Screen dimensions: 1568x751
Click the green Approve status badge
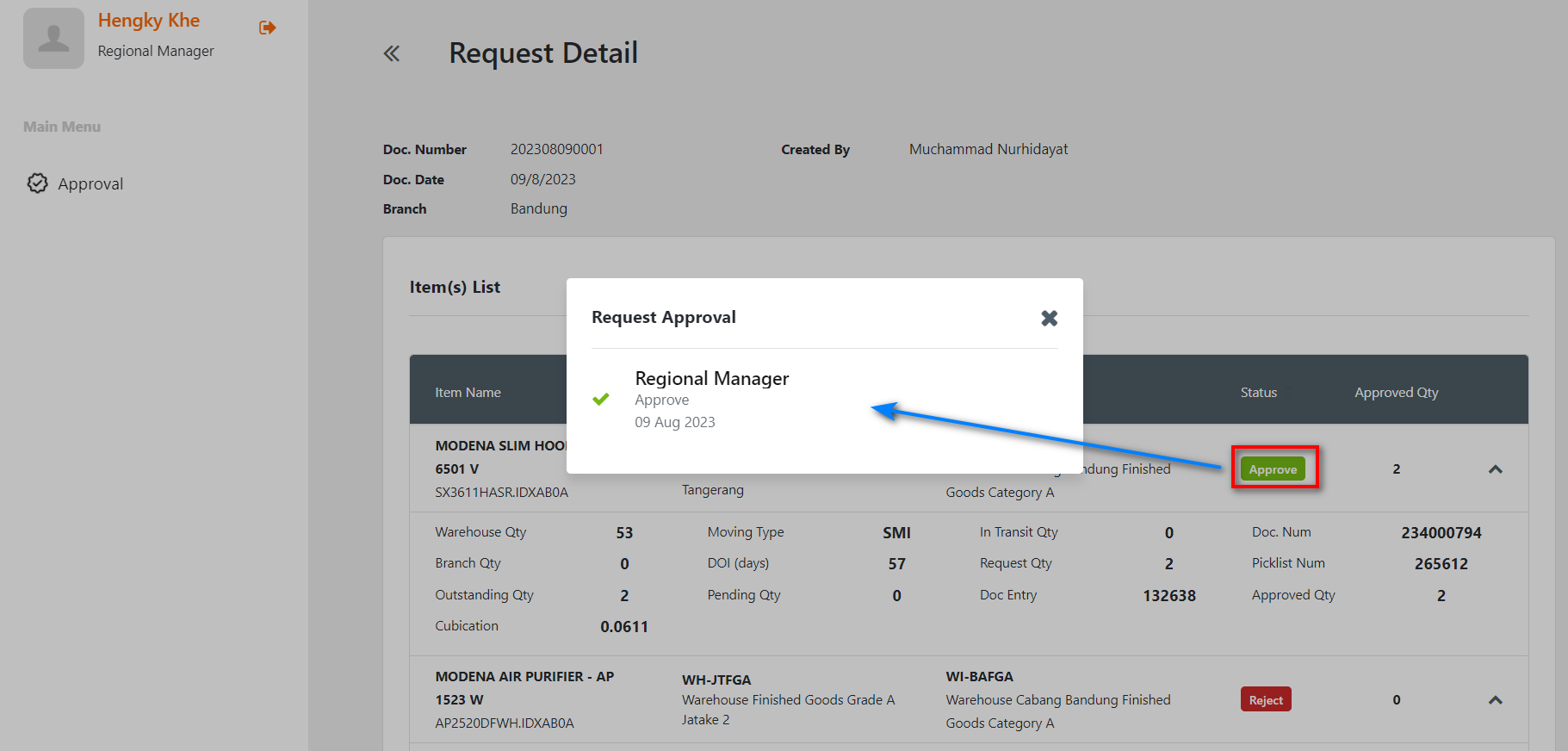1272,469
